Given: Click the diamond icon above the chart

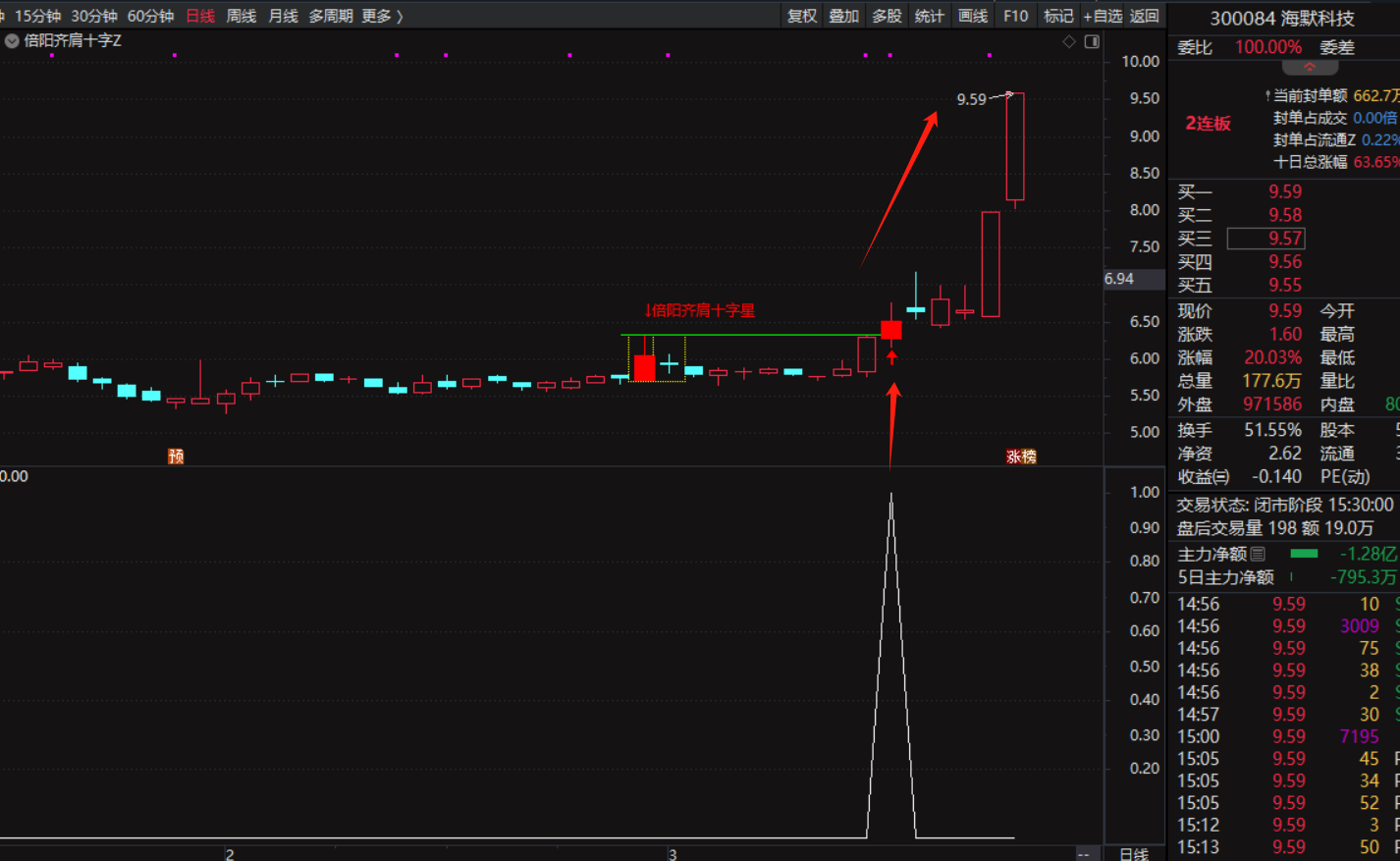Looking at the screenshot, I should [x=1069, y=41].
